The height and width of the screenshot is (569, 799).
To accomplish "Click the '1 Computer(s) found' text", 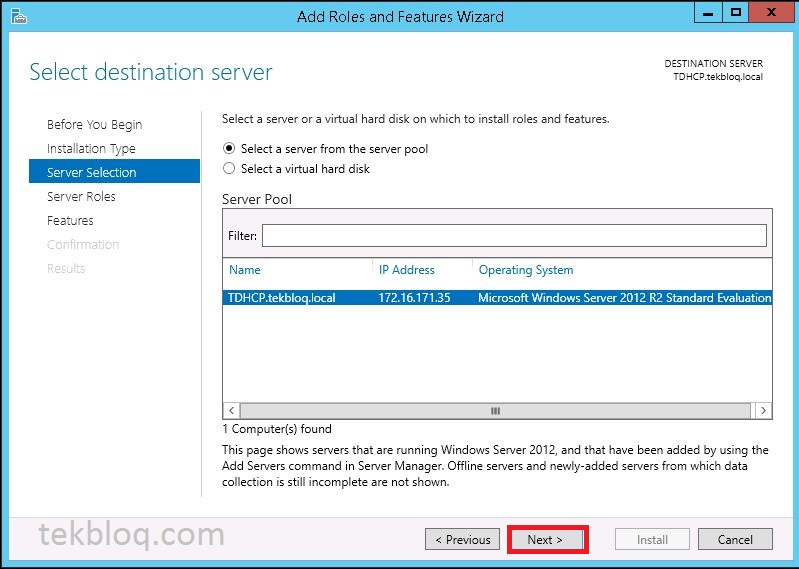I will point(277,429).
